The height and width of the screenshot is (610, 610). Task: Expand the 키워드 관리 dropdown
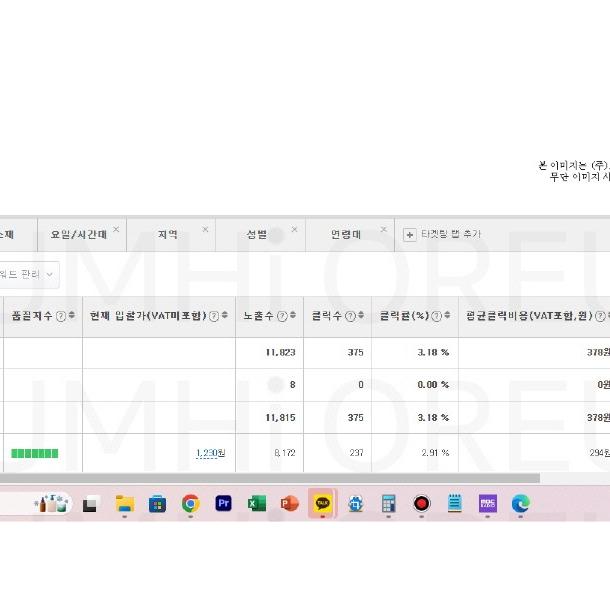coord(29,275)
